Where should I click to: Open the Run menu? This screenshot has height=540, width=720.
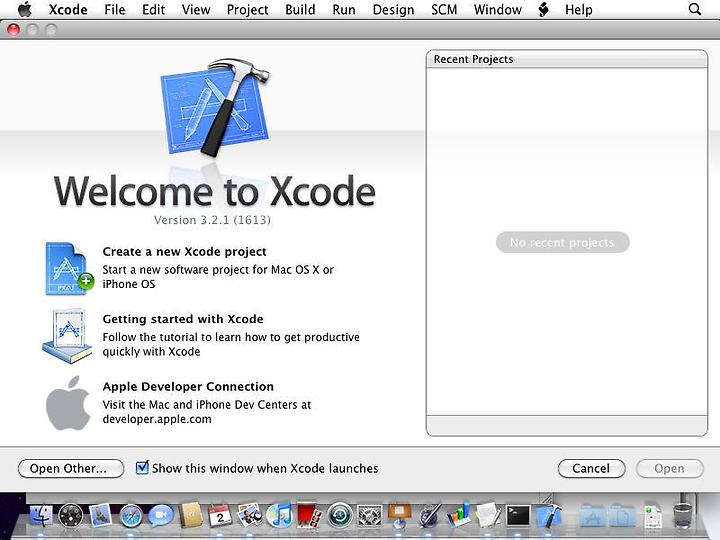344,9
